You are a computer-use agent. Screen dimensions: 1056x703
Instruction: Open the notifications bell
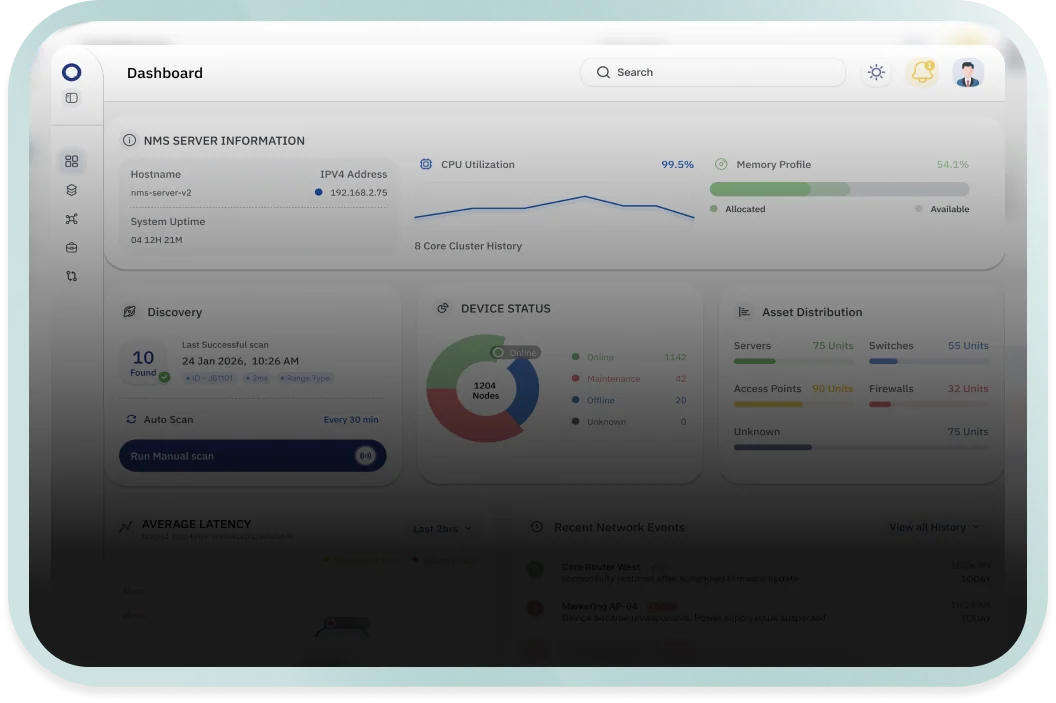pos(922,72)
